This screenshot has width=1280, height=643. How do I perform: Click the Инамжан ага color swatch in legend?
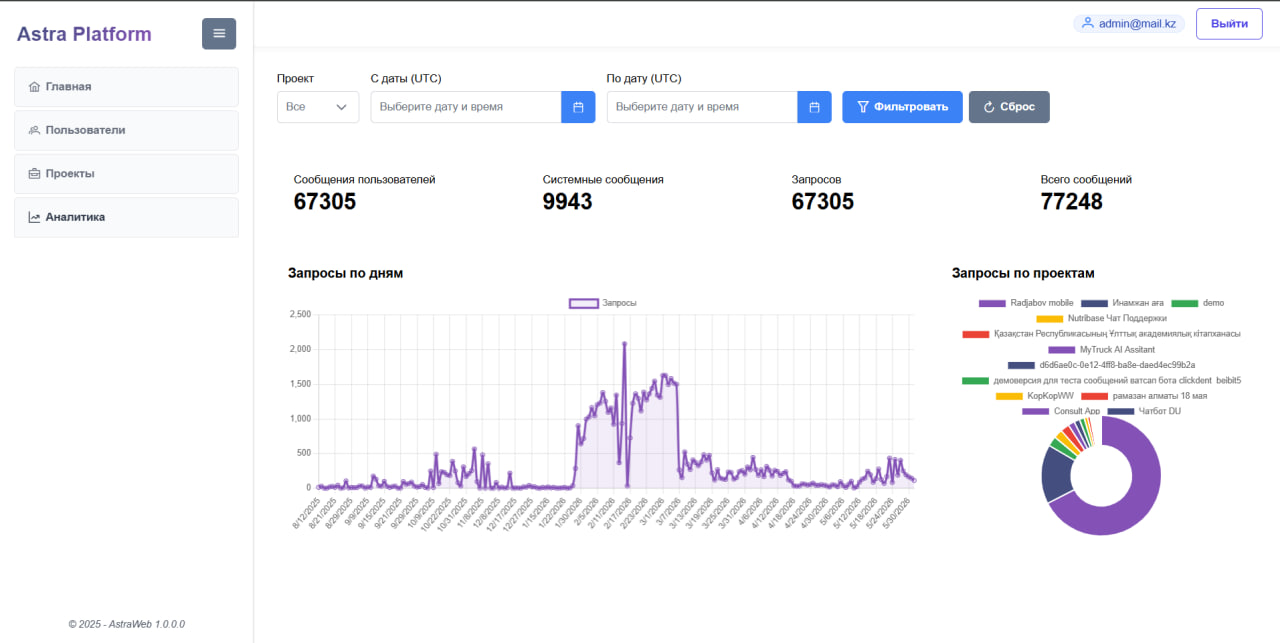click(x=1095, y=303)
